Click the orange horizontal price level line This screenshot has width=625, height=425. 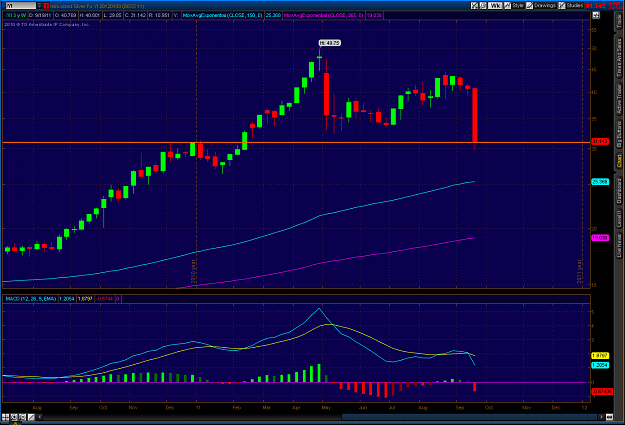[296, 142]
